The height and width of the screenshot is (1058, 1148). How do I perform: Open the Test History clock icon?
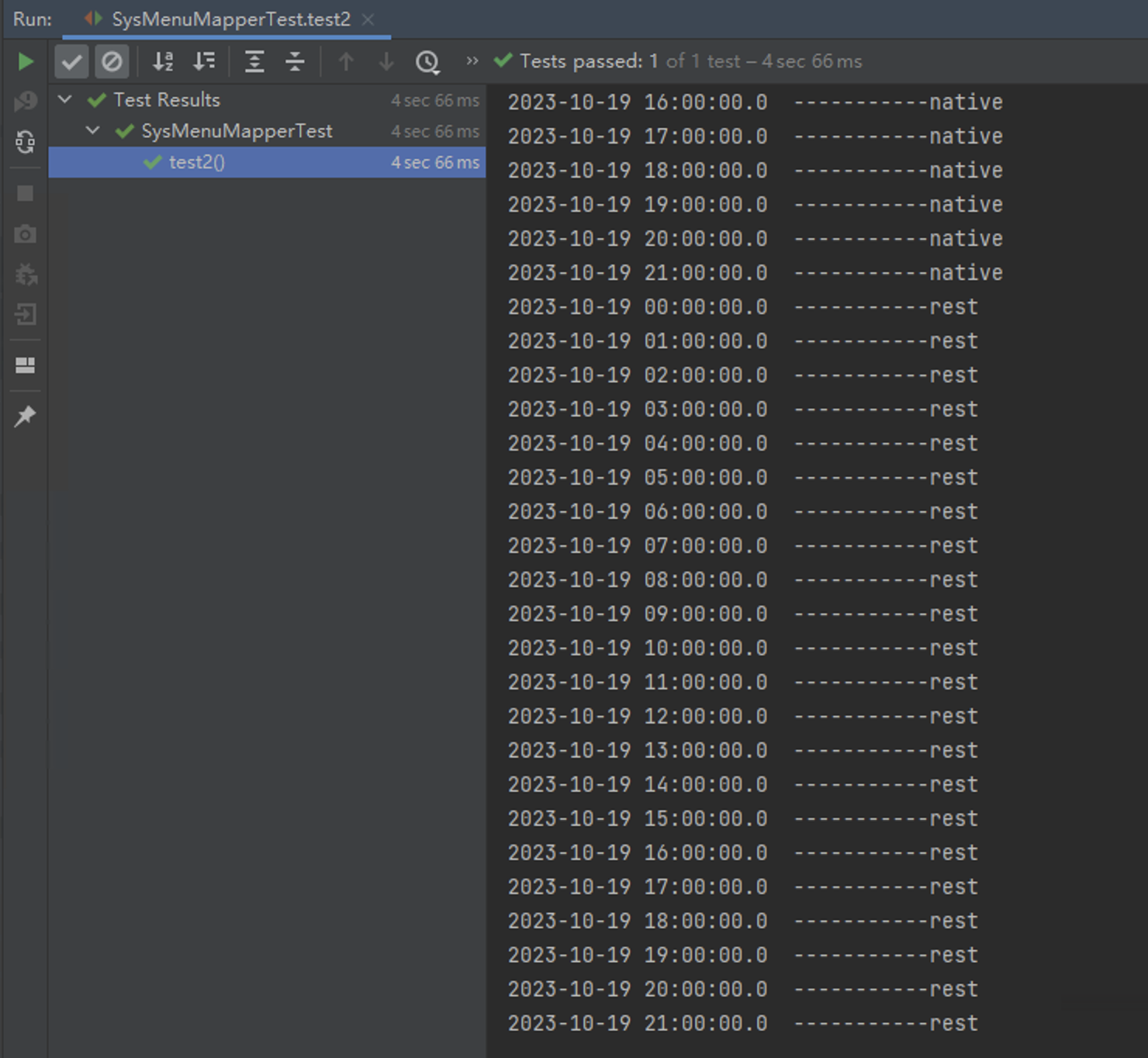click(427, 61)
